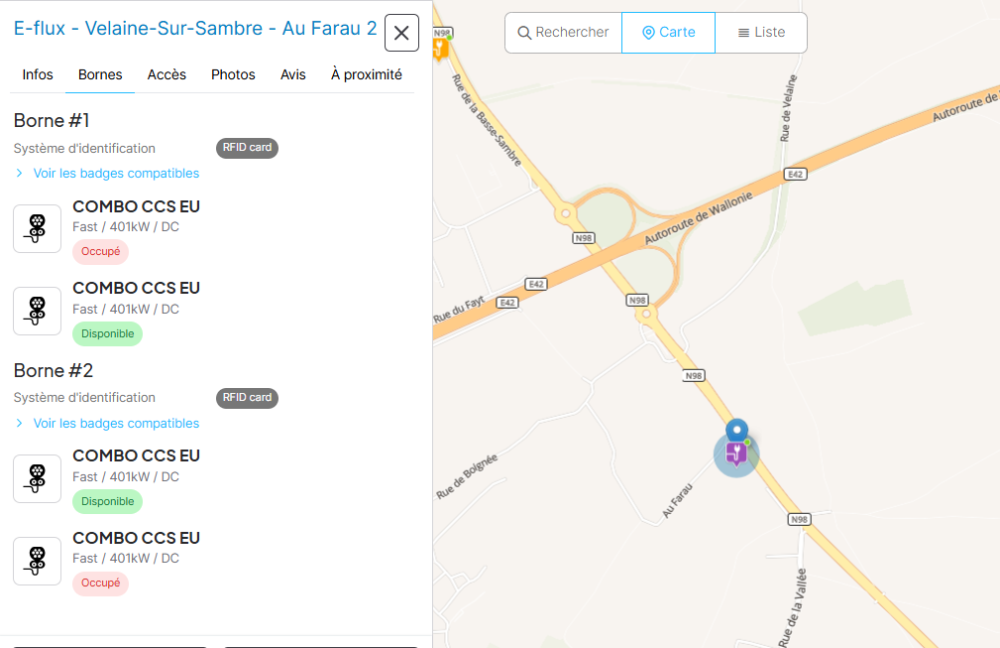Open the Photos tab

(233, 75)
